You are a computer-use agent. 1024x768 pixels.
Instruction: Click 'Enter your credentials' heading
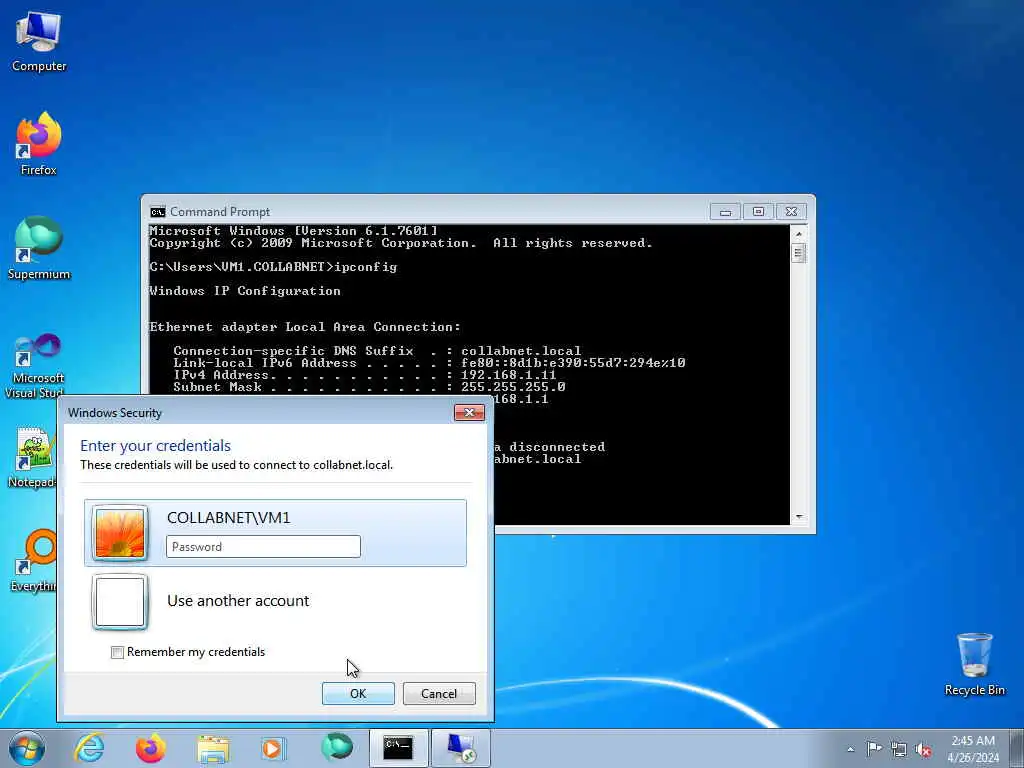pyautogui.click(x=155, y=445)
